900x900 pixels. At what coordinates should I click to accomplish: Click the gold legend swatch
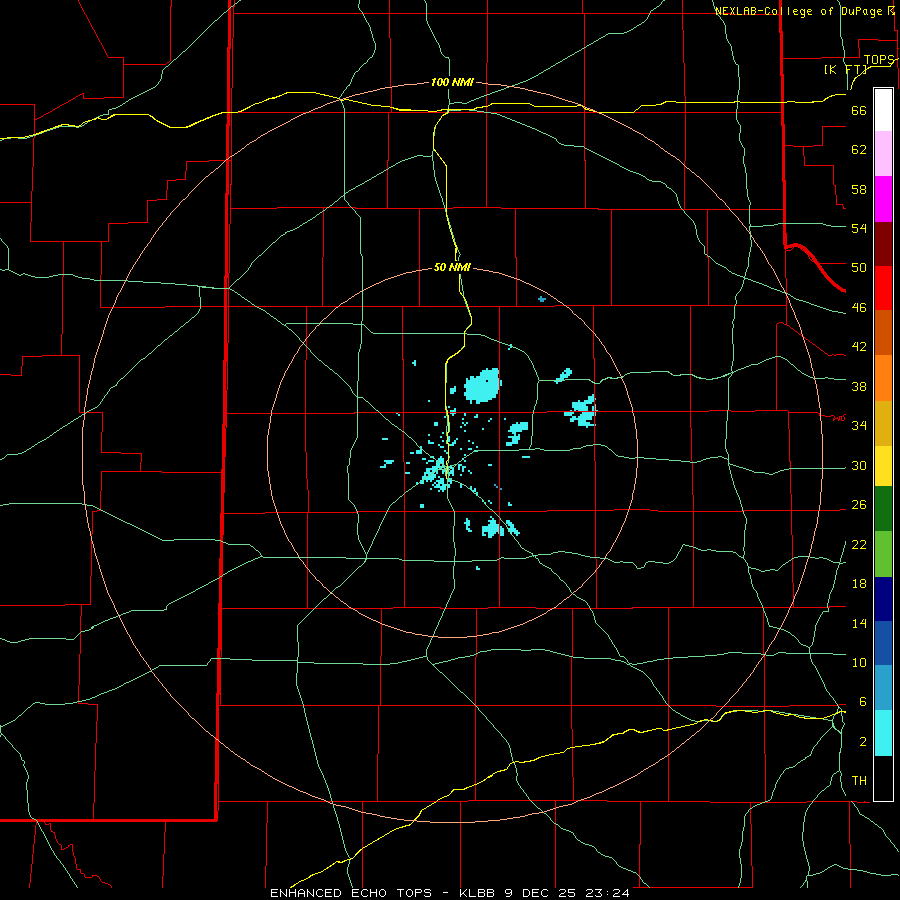point(883,424)
